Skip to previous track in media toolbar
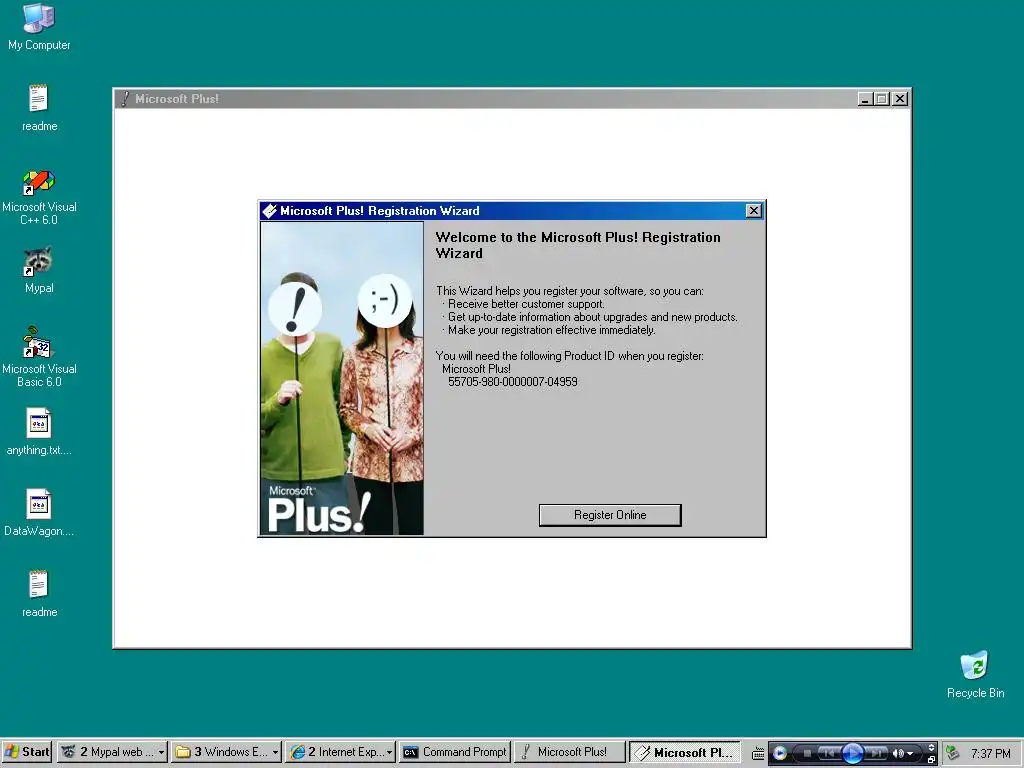 pyautogui.click(x=828, y=754)
